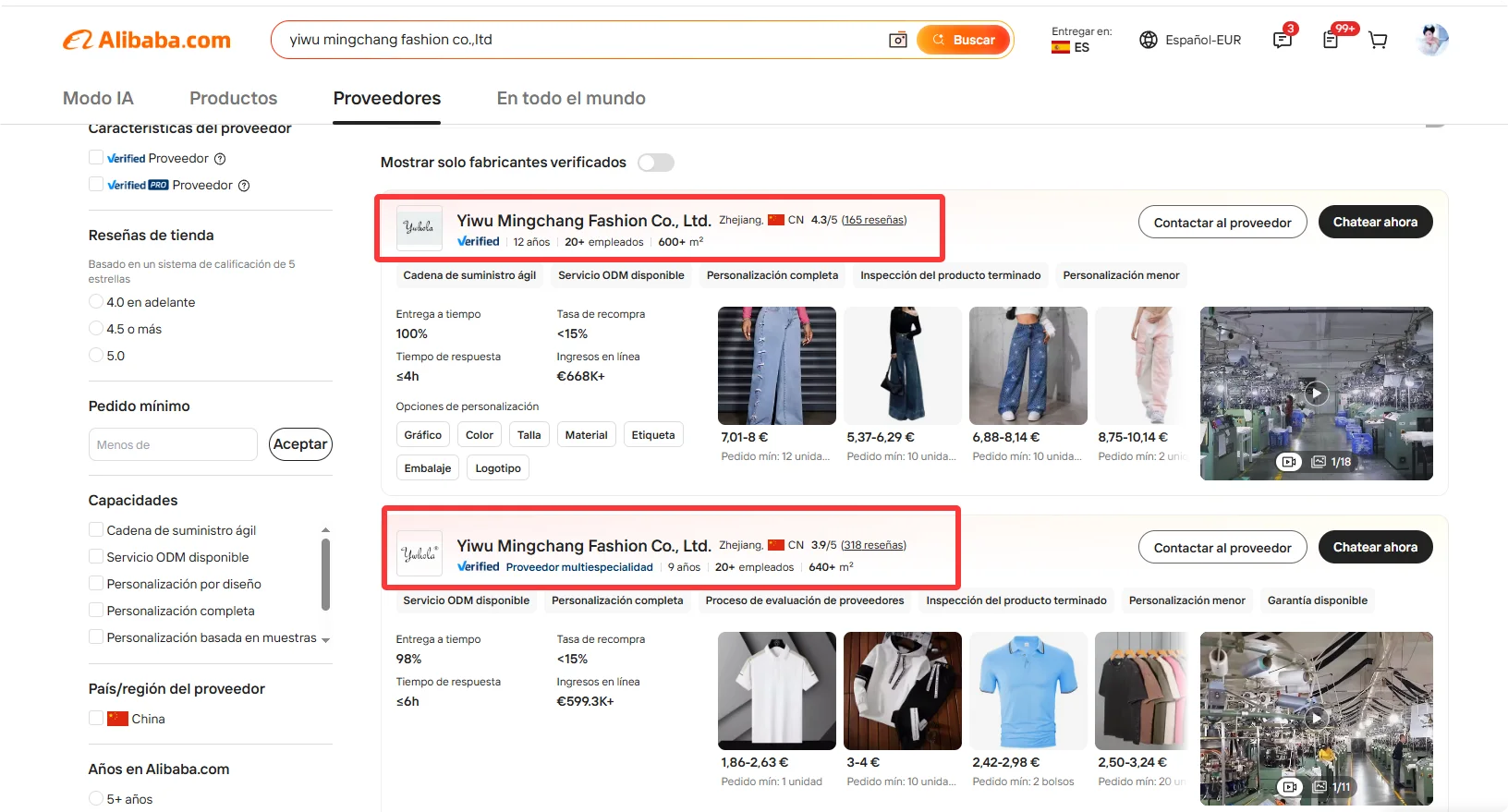
Task: Check the Verified Proveedor checkbox
Action: (96, 158)
